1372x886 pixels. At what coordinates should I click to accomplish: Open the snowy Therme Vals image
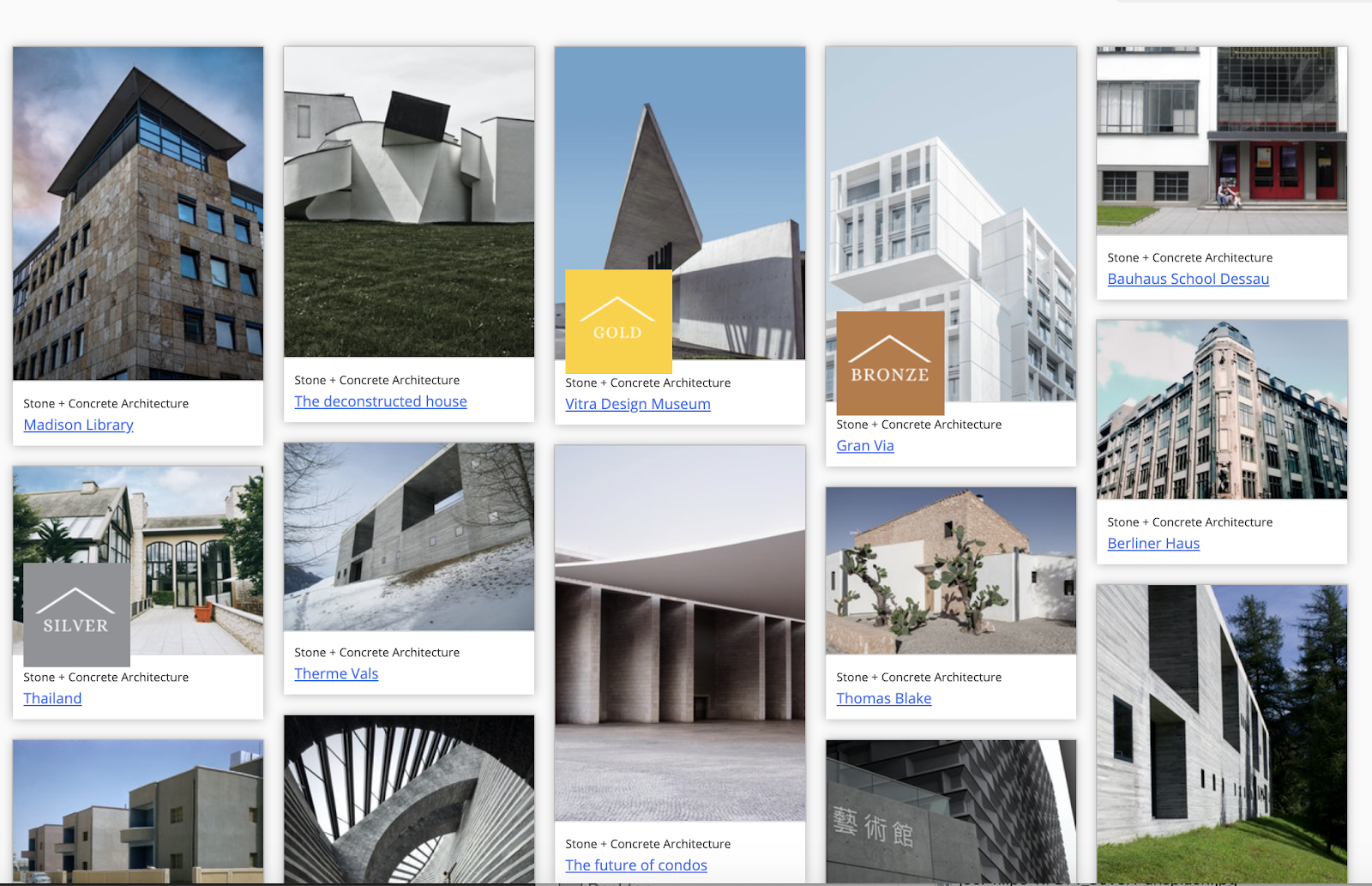point(409,537)
